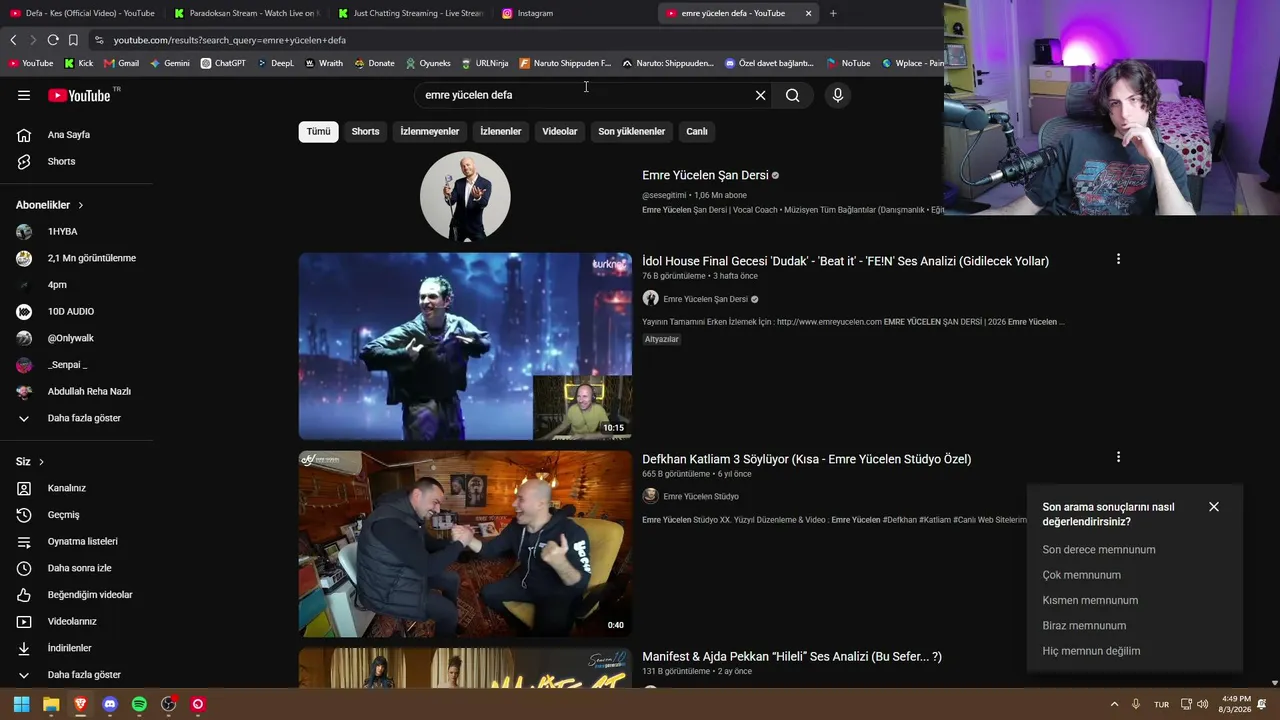Open Spotify from the taskbar
Viewport: 1280px width, 720px height.
pyautogui.click(x=139, y=704)
